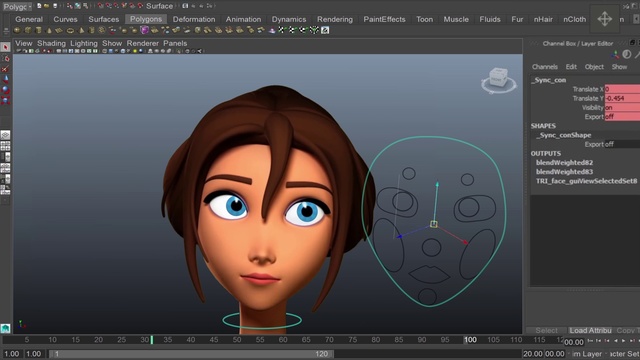This screenshot has width=640, height=360.
Task: Click the New Scene icon
Action: (39, 6)
